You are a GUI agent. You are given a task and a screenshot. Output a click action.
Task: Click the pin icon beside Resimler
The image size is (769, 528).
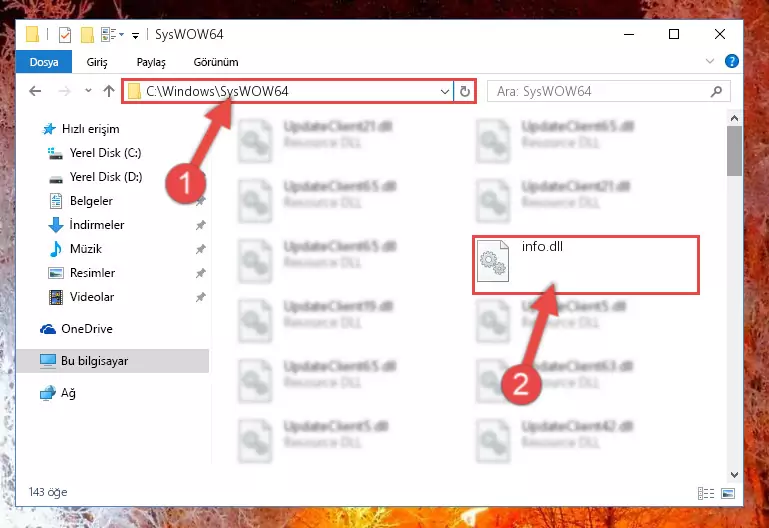[x=201, y=273]
